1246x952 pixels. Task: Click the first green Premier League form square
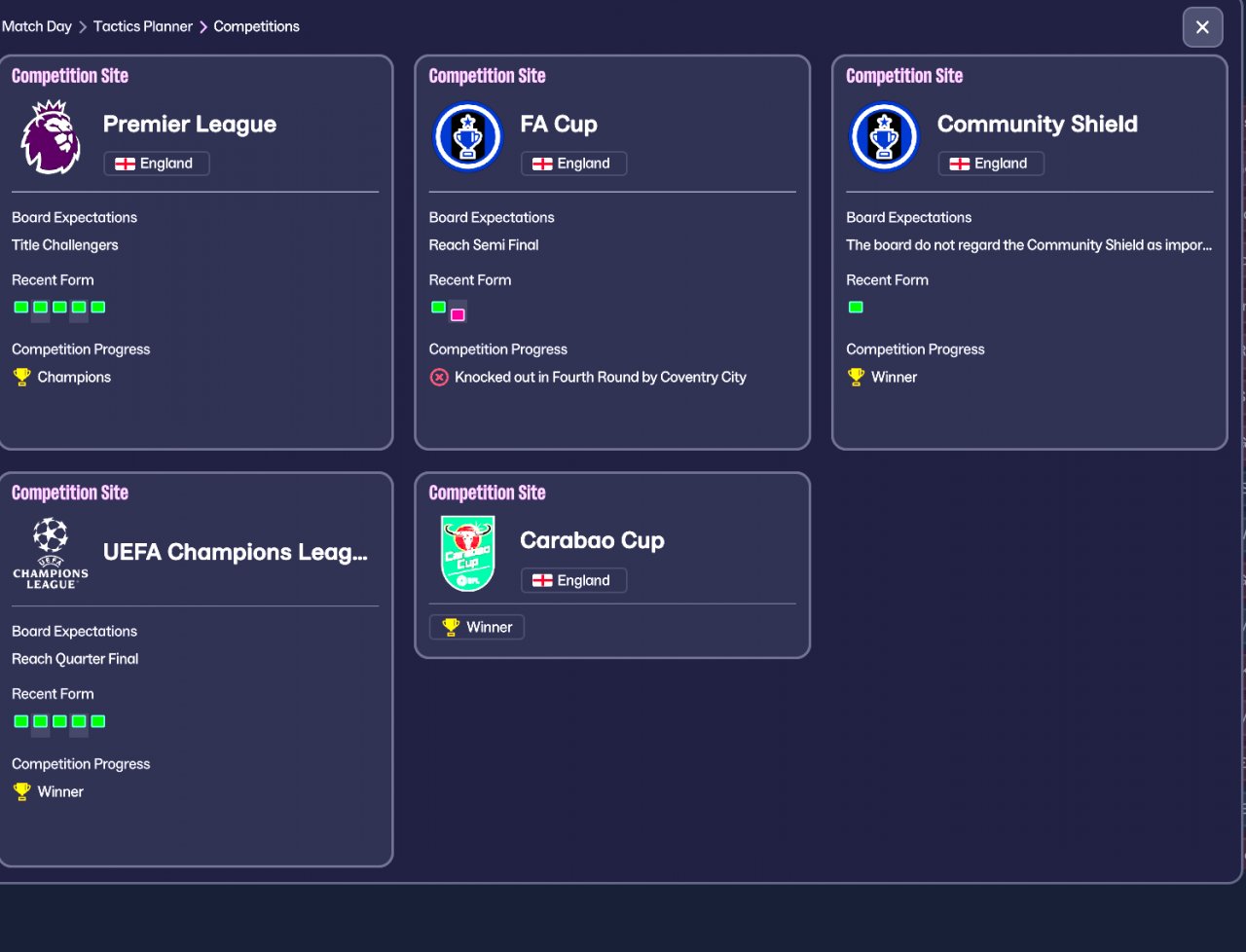coord(21,307)
